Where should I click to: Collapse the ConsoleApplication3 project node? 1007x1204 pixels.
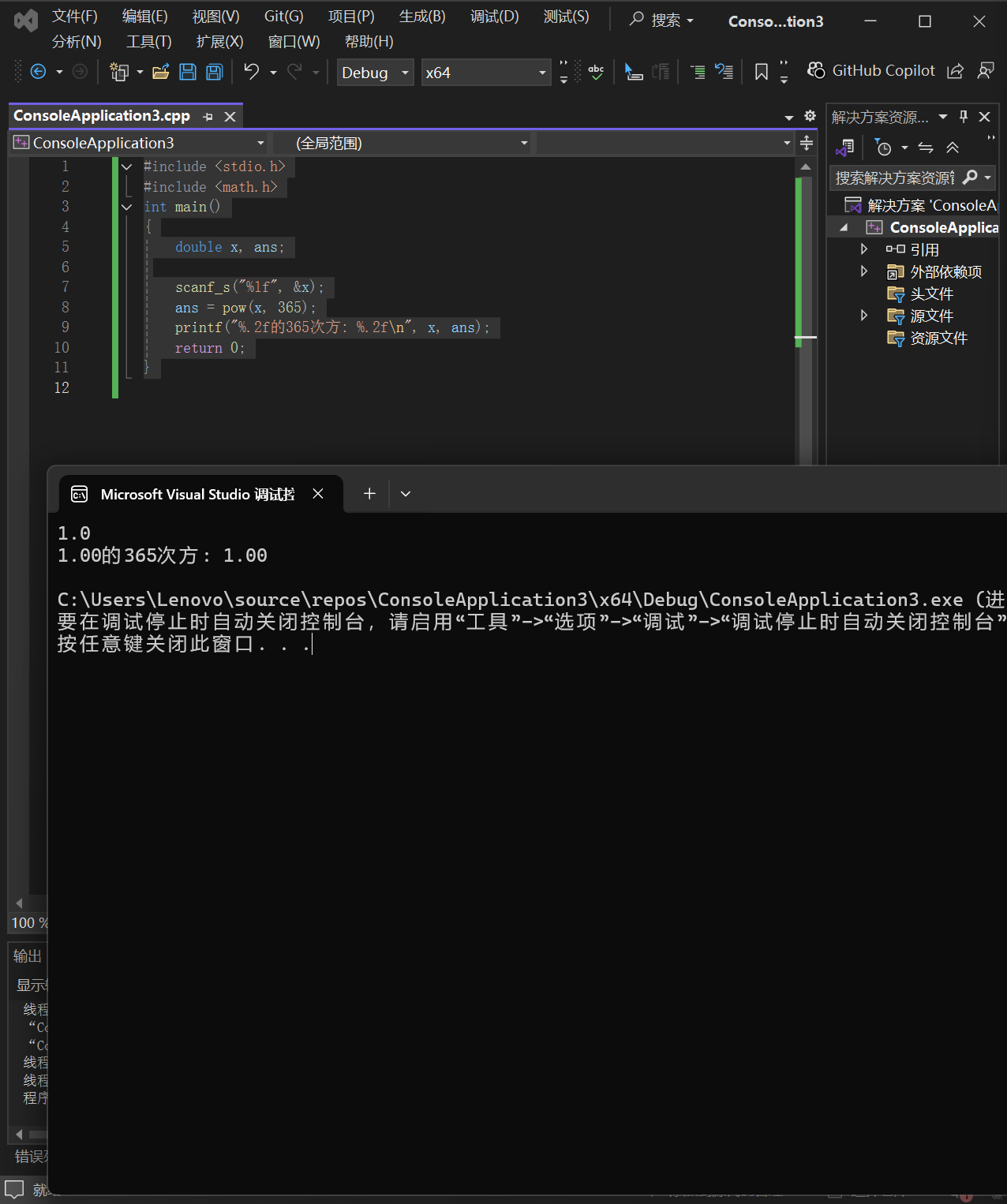click(x=844, y=227)
